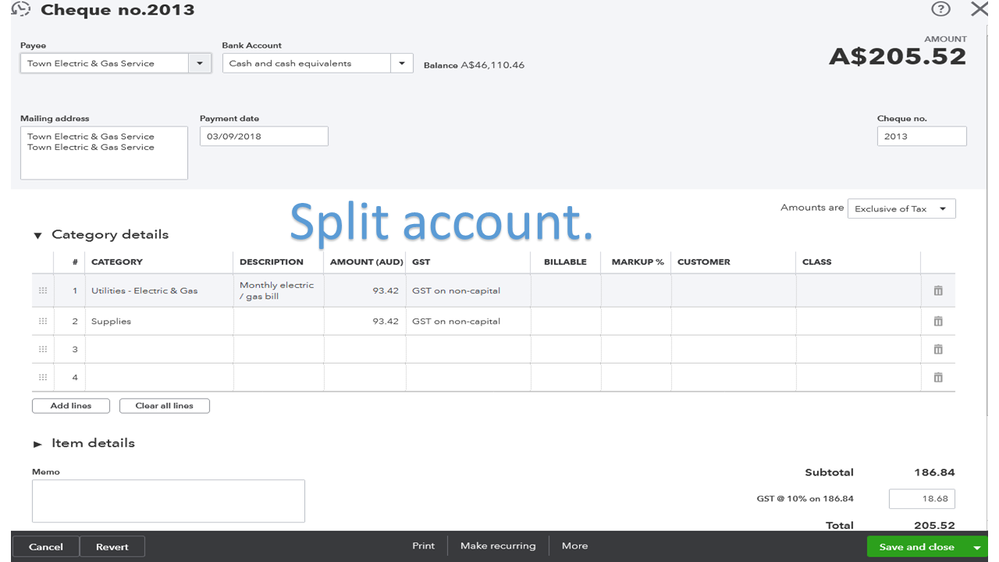Select Utilities - Electric & Gas category cell

tap(159, 291)
